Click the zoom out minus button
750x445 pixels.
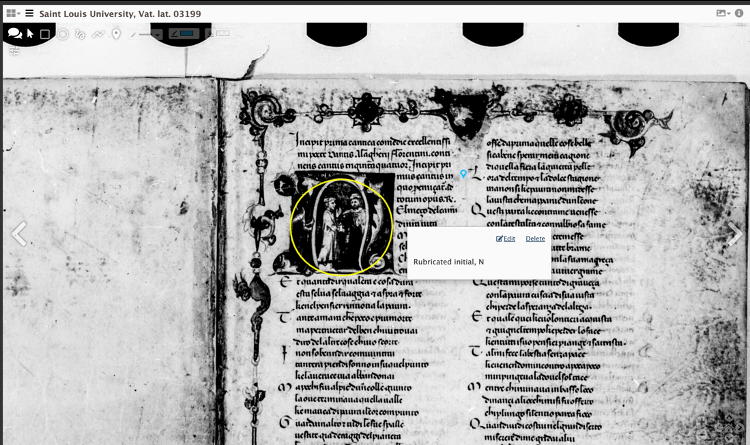pos(702,434)
